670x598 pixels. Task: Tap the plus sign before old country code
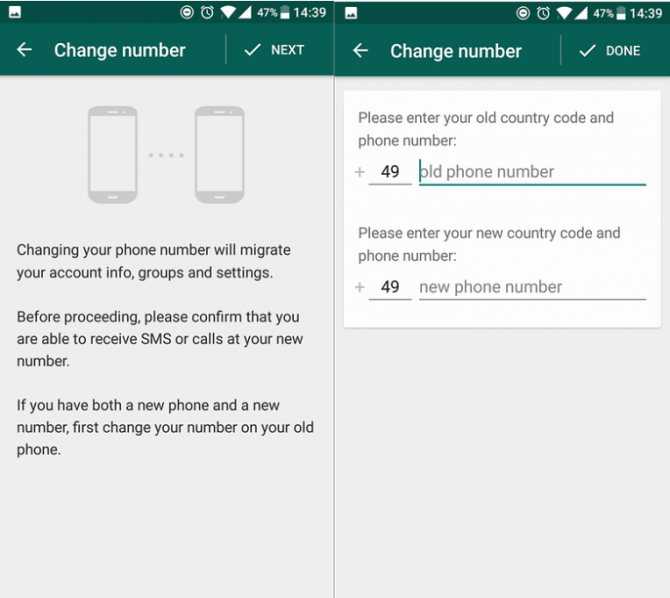[360, 172]
